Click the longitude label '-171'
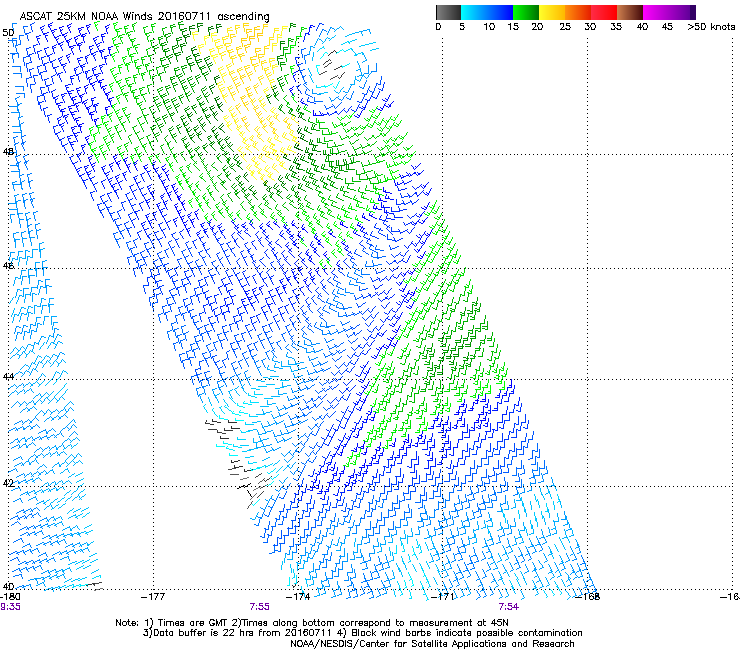Screen dimensions: 740x650 point(443,597)
